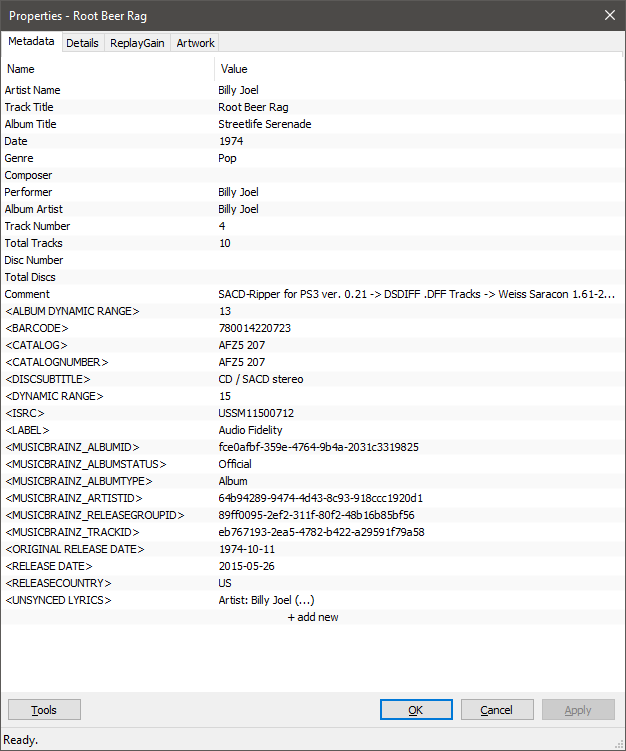
Task: Click the Name column header
Action: (21, 69)
